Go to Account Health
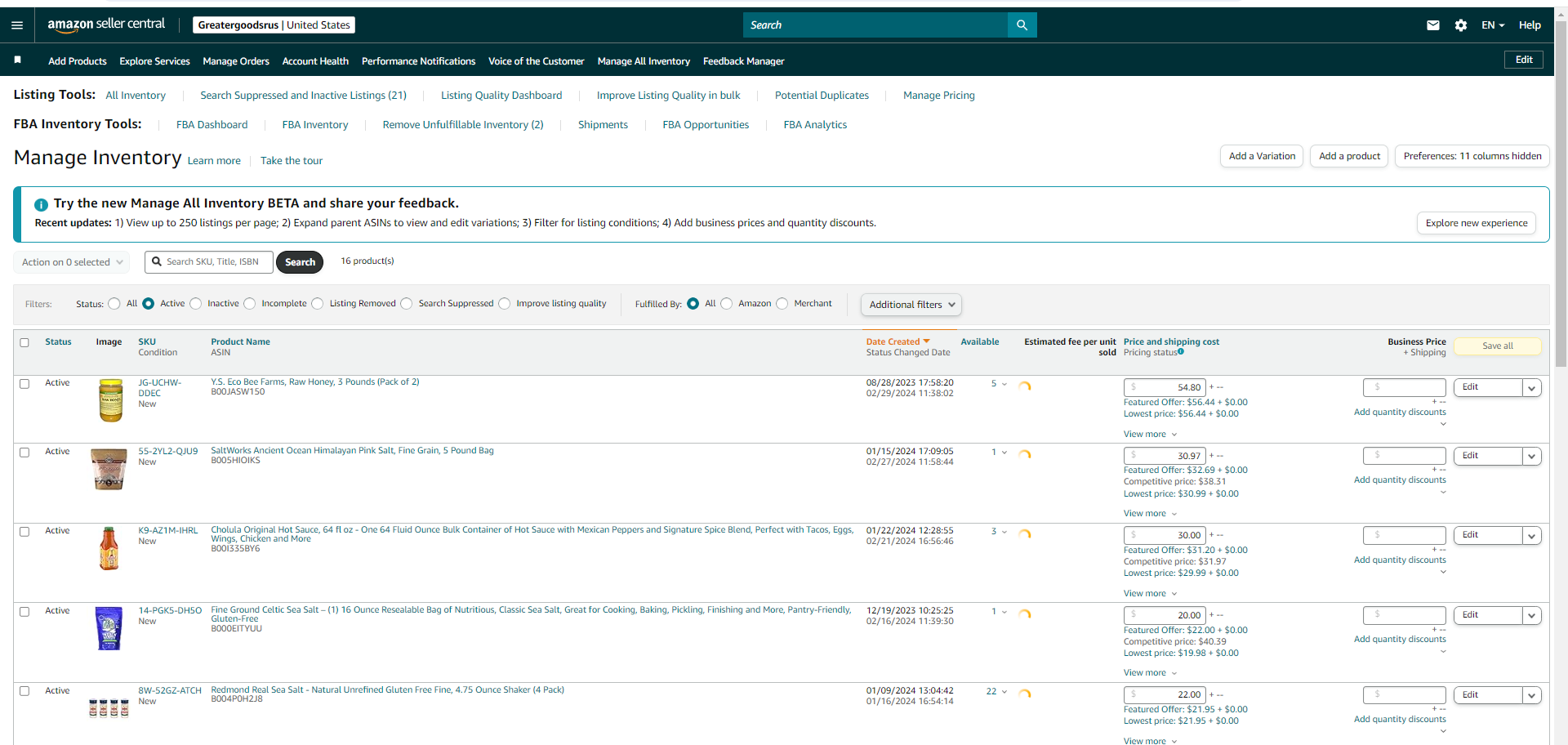Image resolution: width=1568 pixels, height=745 pixels. [x=315, y=61]
